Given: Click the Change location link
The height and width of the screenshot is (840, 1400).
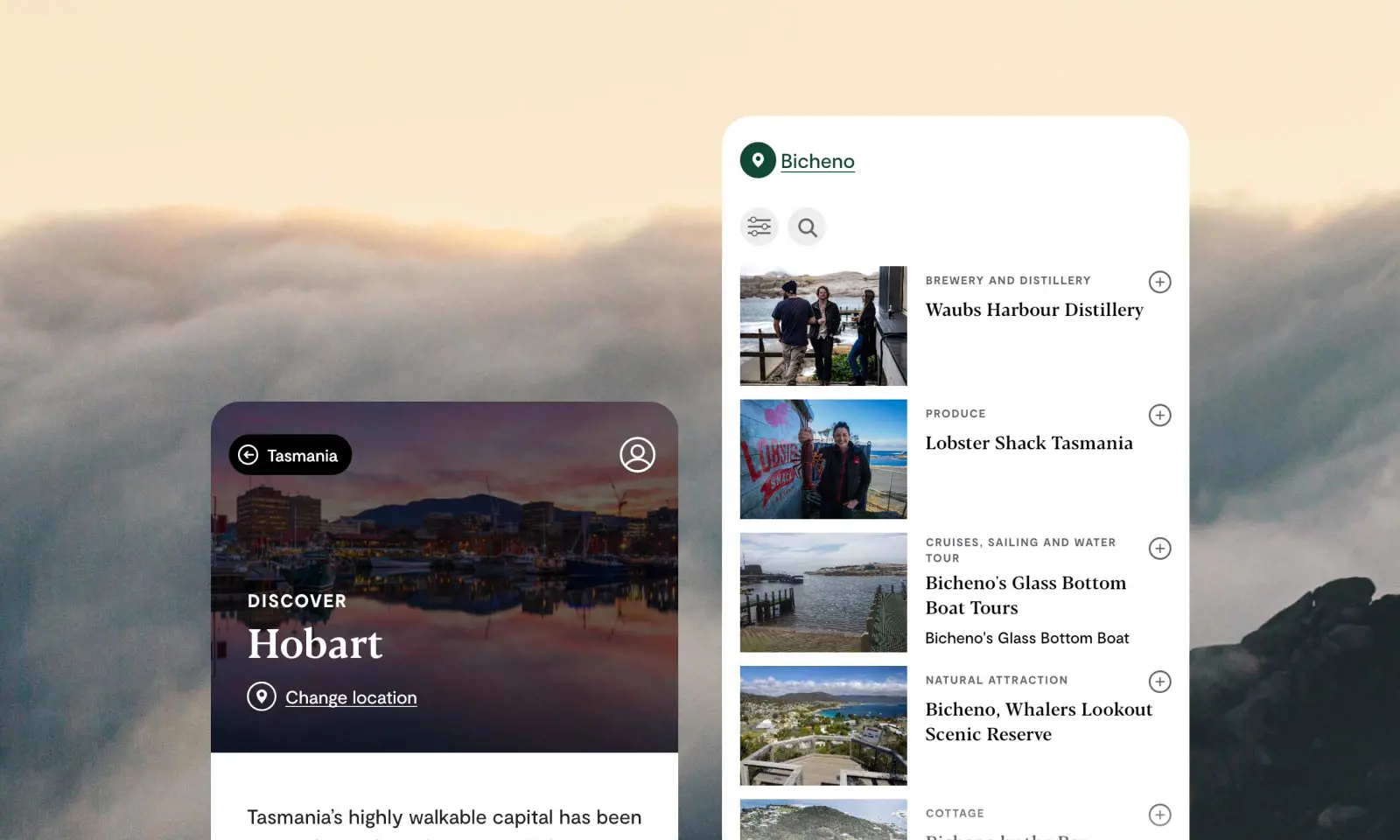Looking at the screenshot, I should point(351,697).
